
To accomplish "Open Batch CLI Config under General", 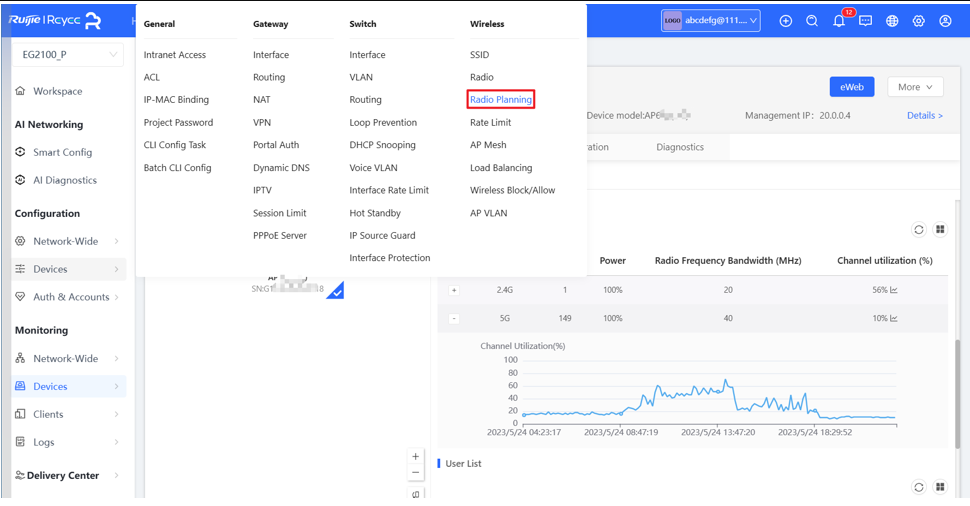I will pos(178,168).
